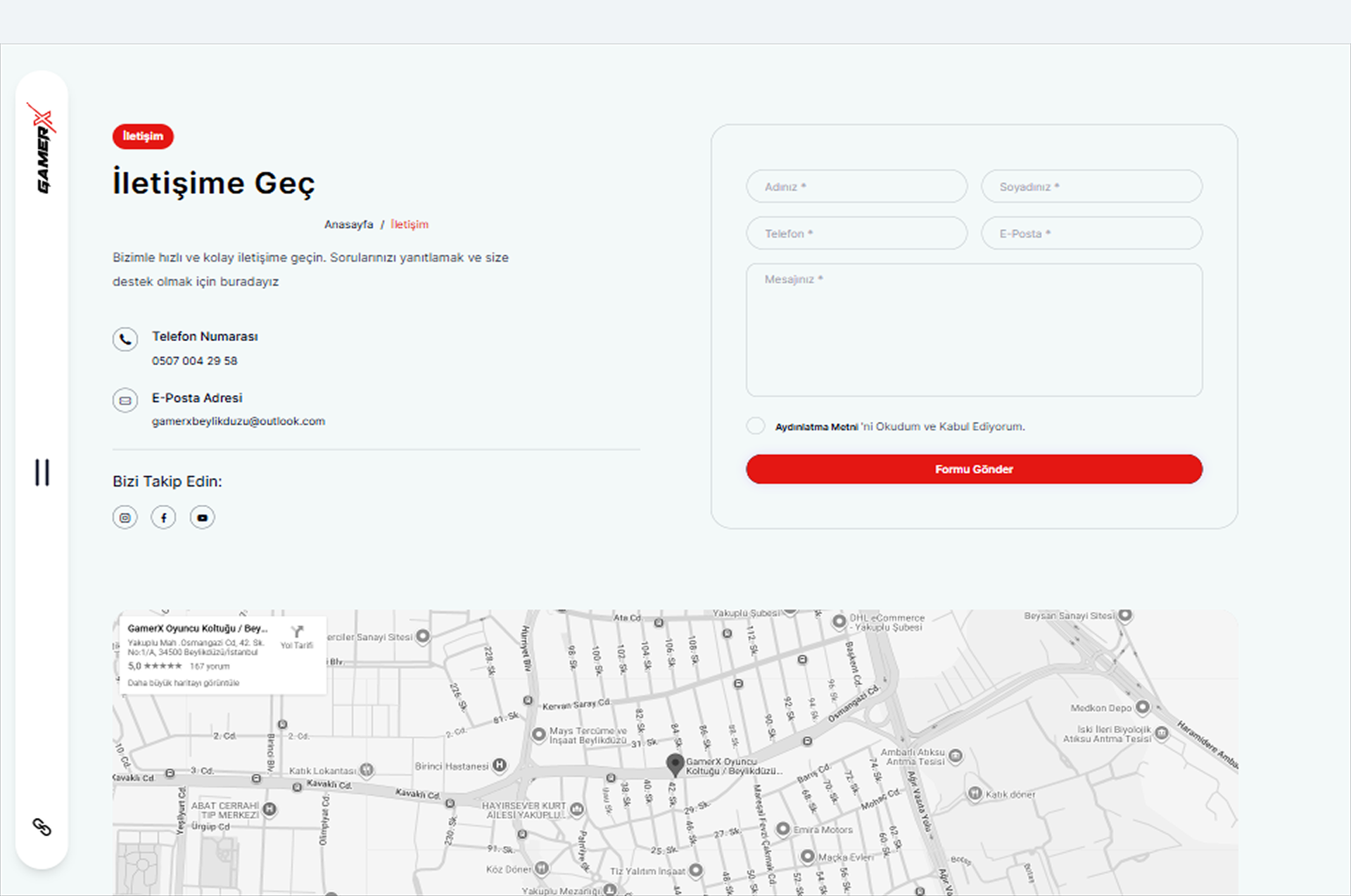Open the sidebar hamburger menu icon
1351x896 pixels.
coord(42,472)
